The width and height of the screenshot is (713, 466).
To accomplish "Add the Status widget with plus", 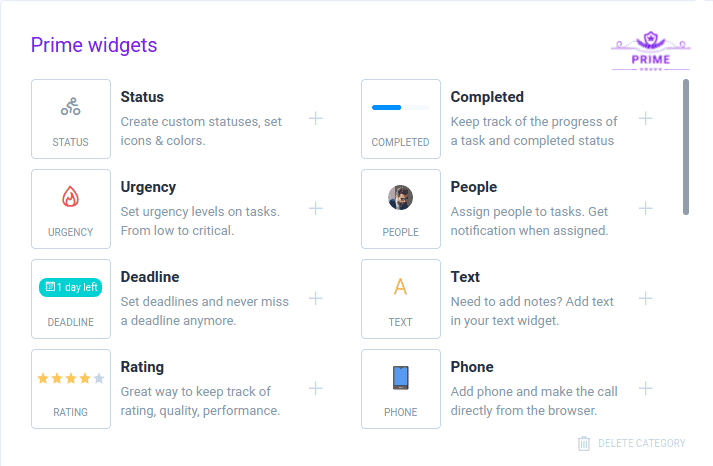I will coord(316,118).
